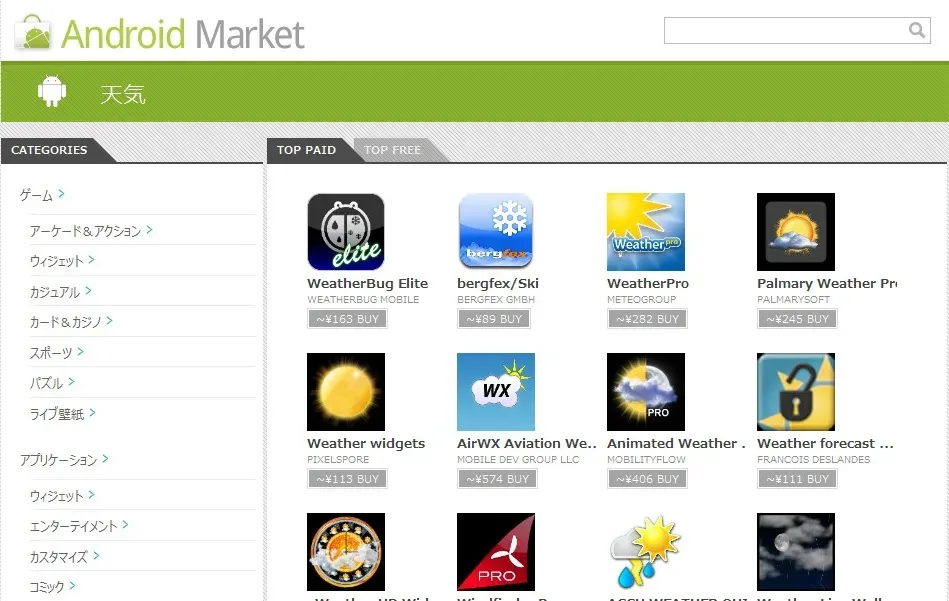Open the WeatherBug Elite app icon

click(x=346, y=232)
